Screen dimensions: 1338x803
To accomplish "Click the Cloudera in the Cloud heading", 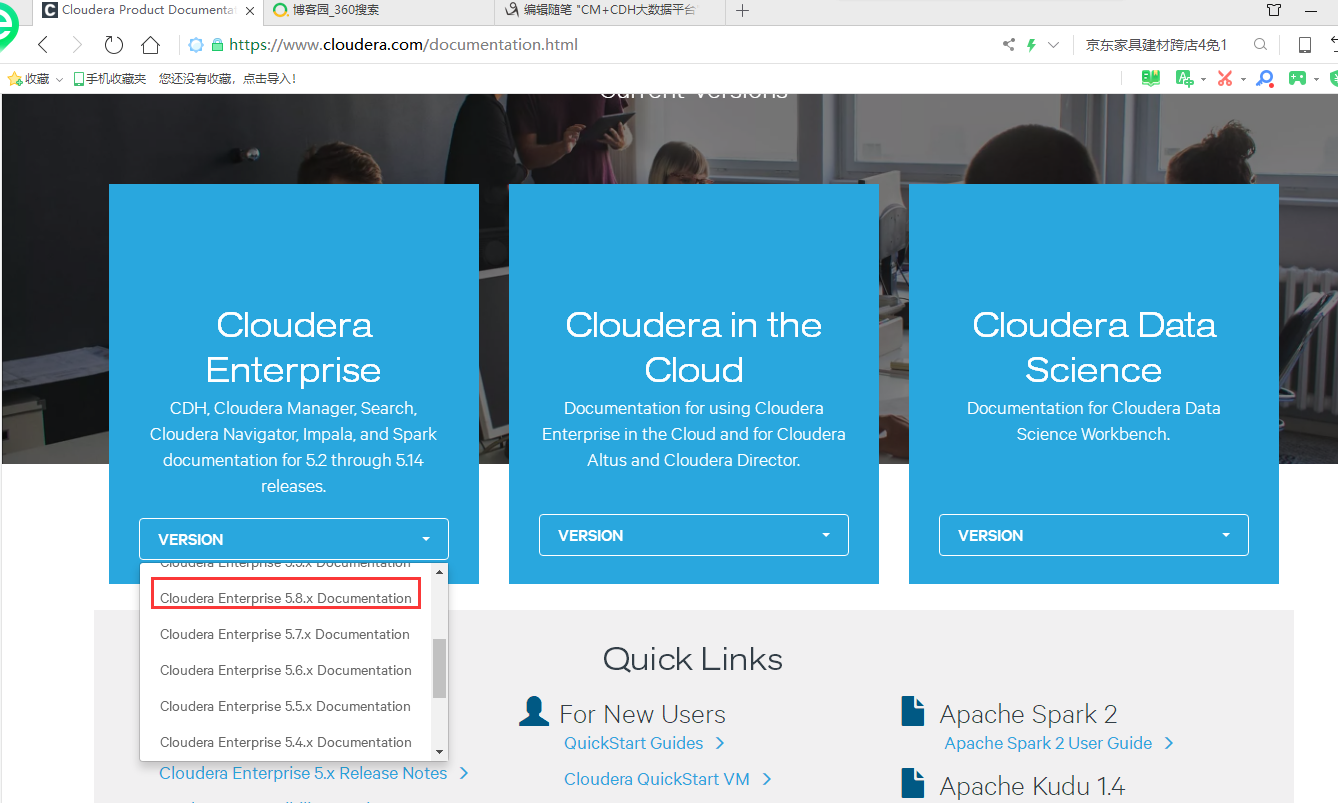I will click(694, 347).
